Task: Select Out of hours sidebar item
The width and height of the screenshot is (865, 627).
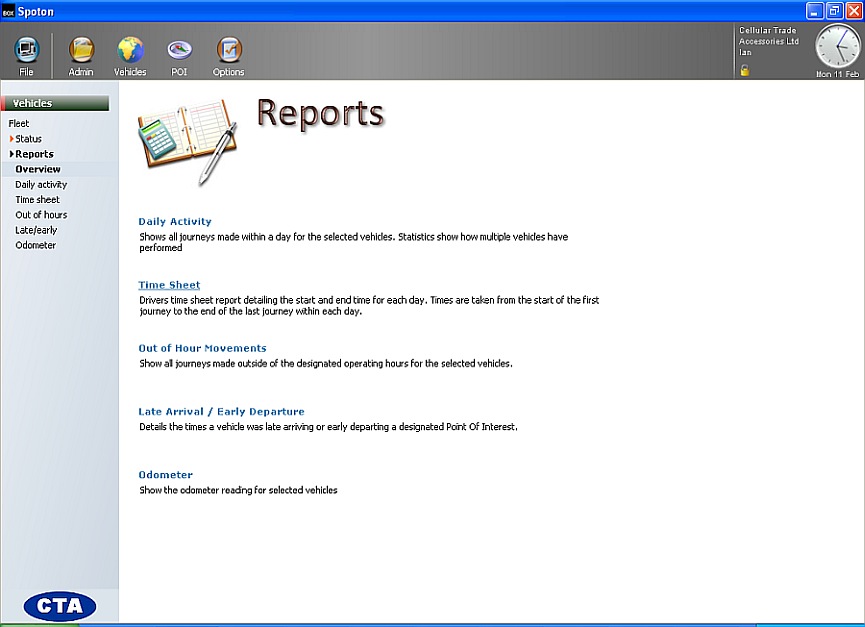Action: (41, 215)
